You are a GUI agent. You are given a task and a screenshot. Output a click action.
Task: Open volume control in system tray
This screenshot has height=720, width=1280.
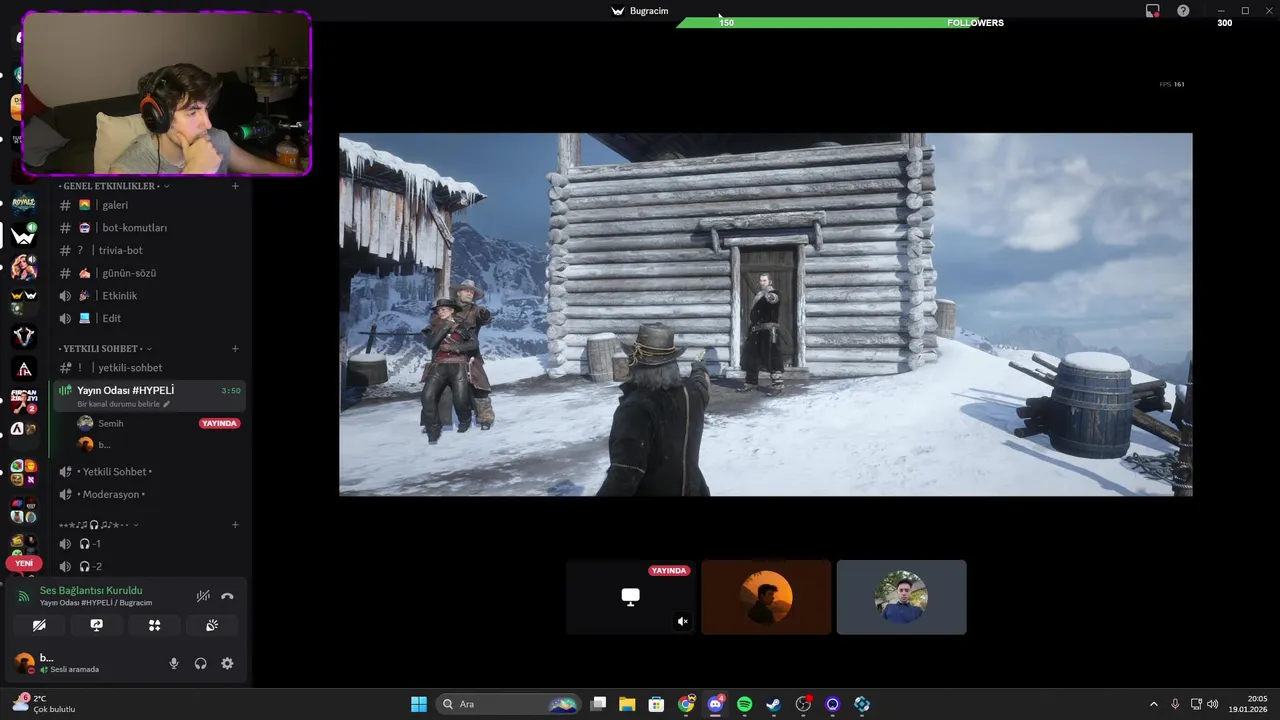pyautogui.click(x=1213, y=704)
